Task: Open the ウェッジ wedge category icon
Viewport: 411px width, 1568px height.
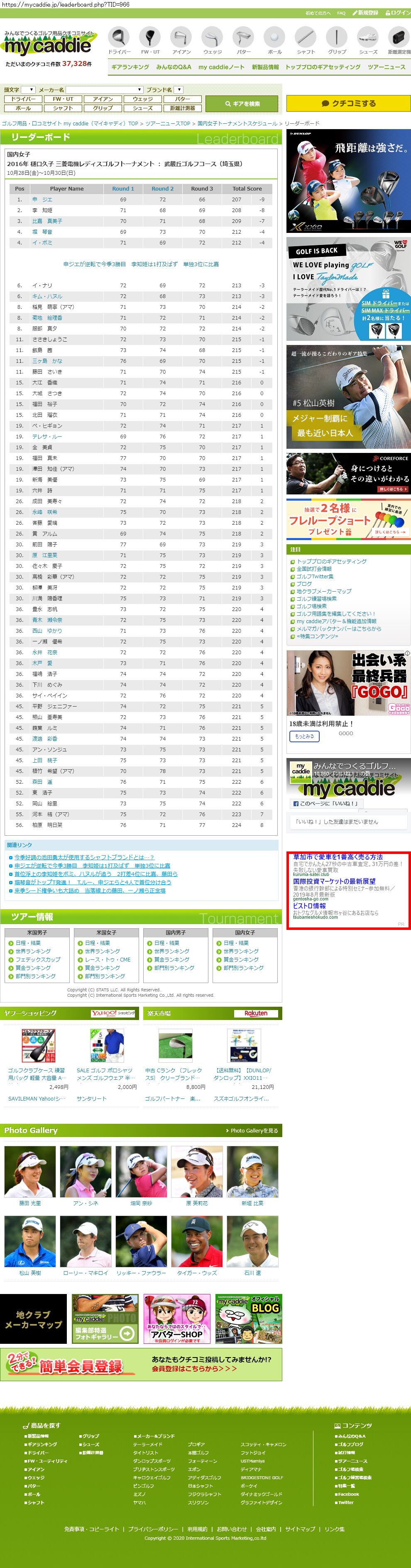Action: (x=213, y=41)
